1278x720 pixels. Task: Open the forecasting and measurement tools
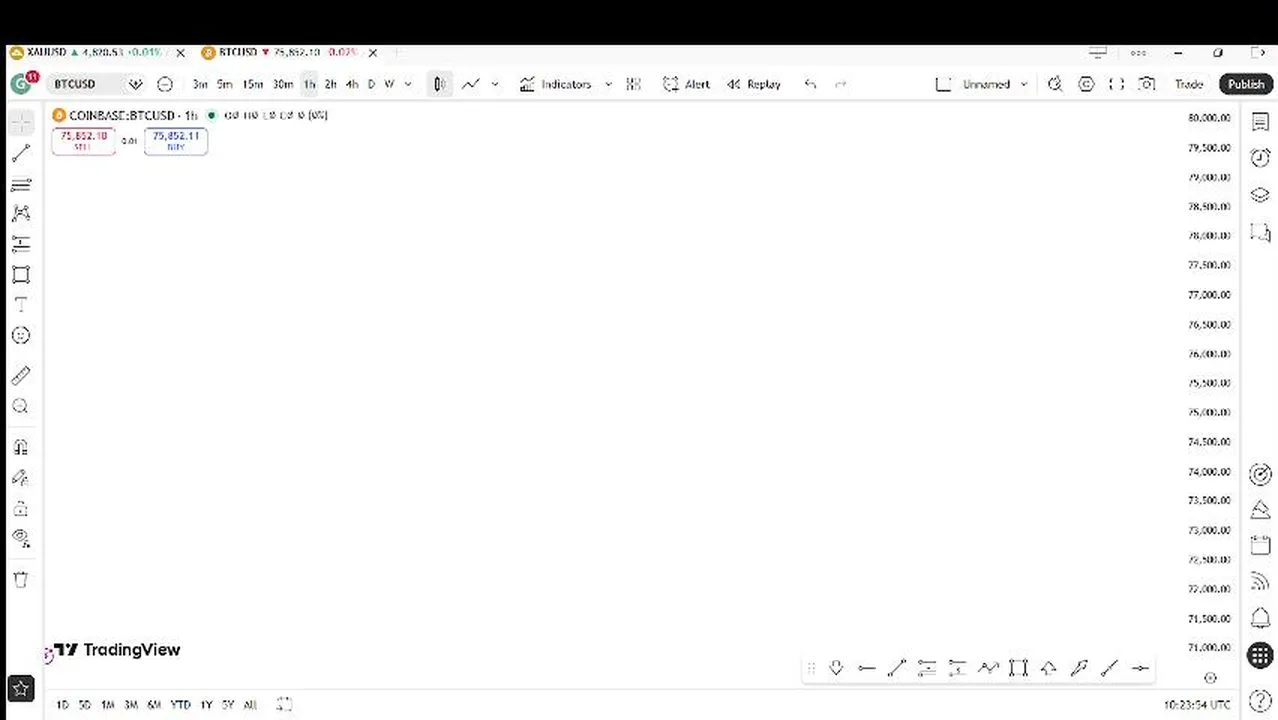21,244
